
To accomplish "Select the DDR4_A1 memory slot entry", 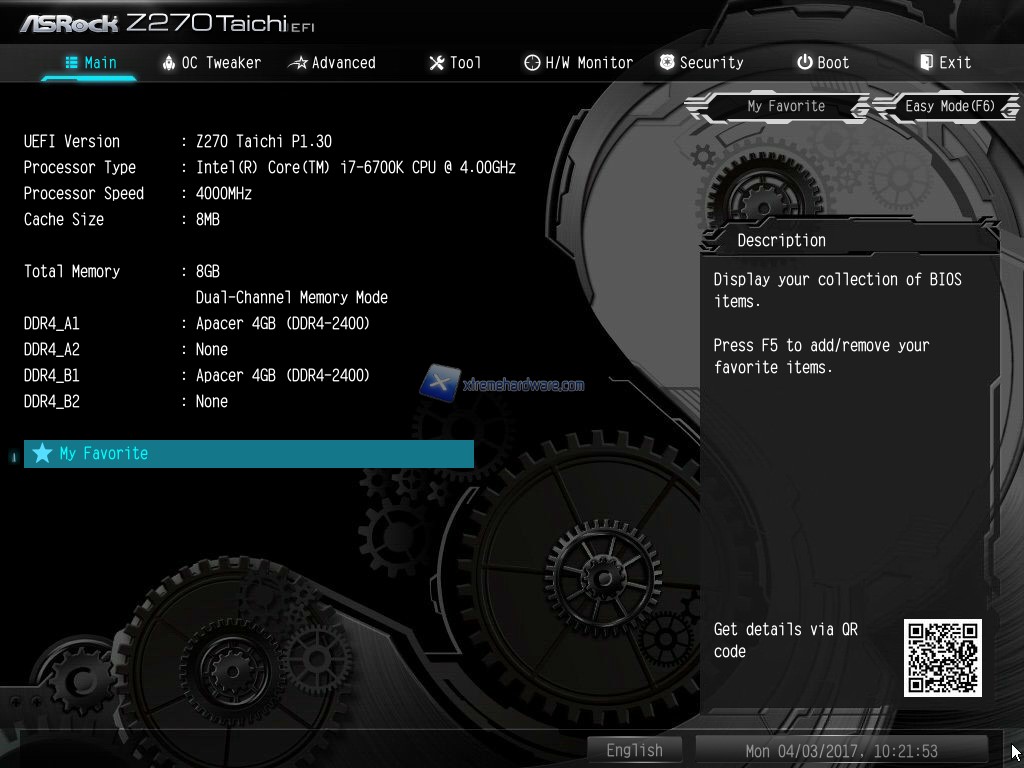I will coord(197,324).
